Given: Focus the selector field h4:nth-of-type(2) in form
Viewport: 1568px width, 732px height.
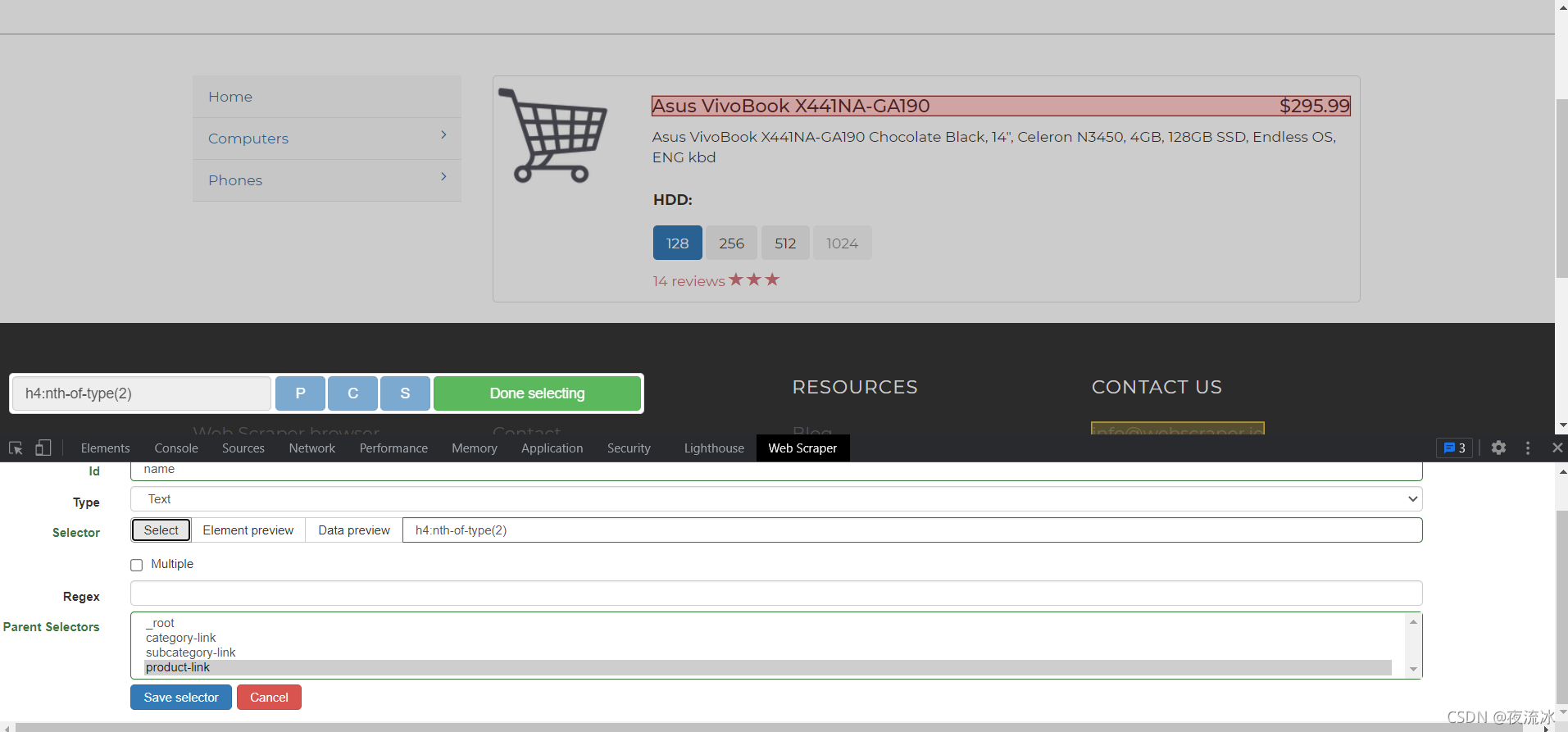Looking at the screenshot, I should coord(912,530).
